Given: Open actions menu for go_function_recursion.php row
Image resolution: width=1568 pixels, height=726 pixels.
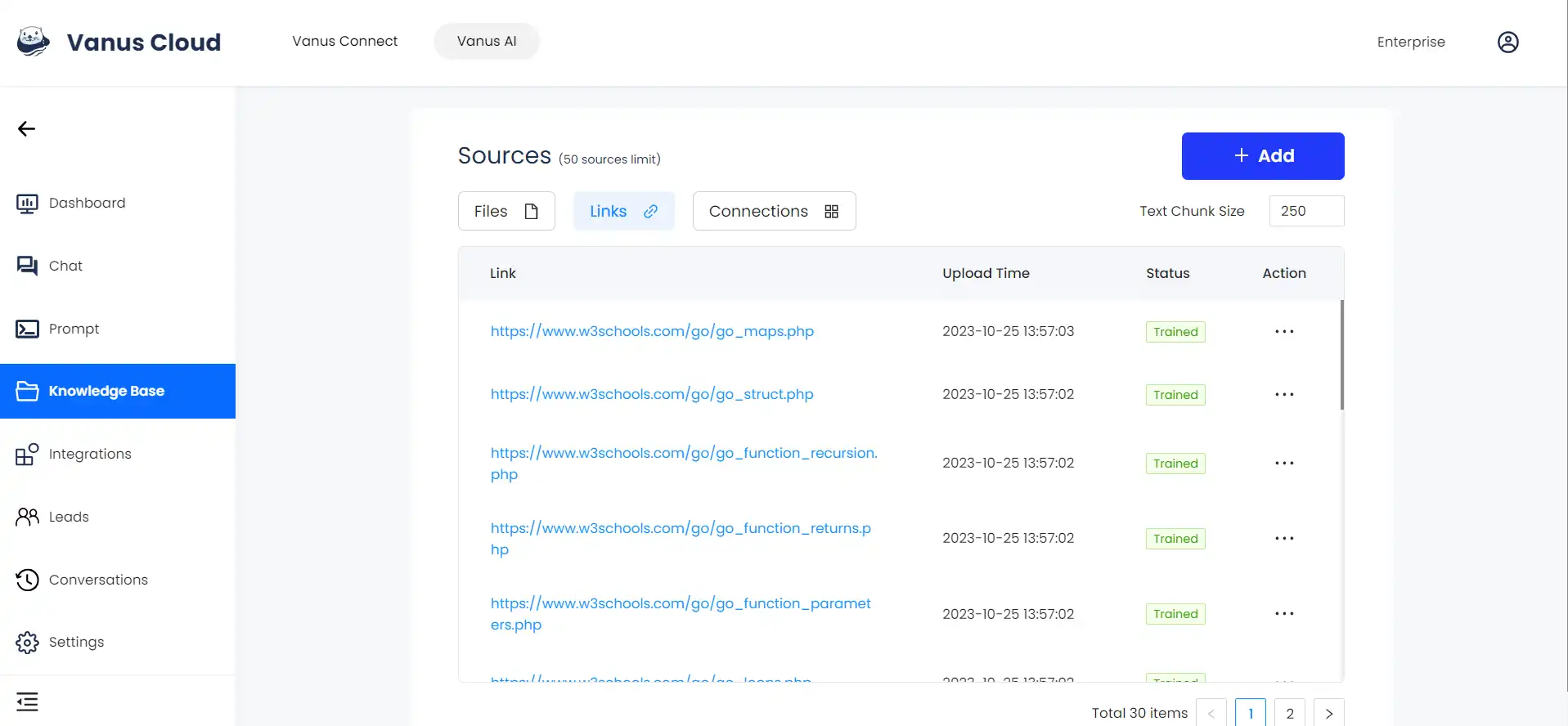Looking at the screenshot, I should [x=1284, y=463].
